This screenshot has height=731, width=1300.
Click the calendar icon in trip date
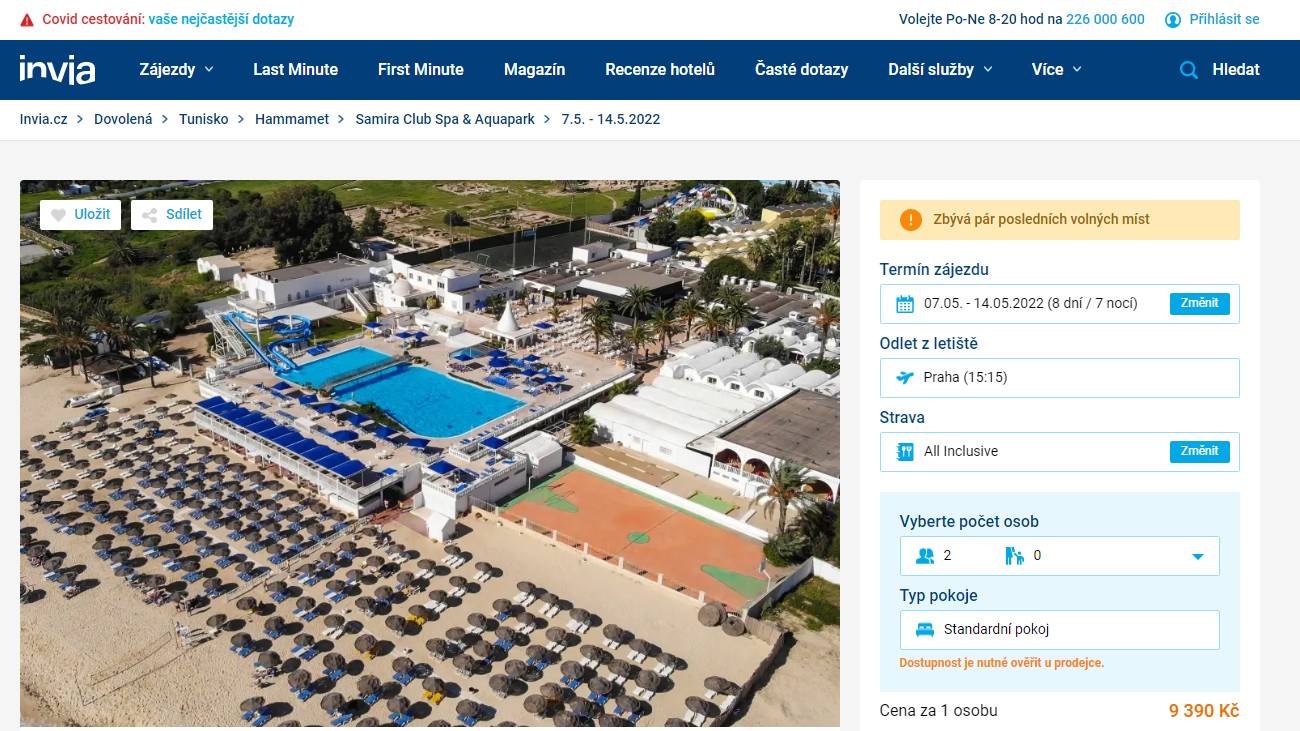pyautogui.click(x=905, y=304)
